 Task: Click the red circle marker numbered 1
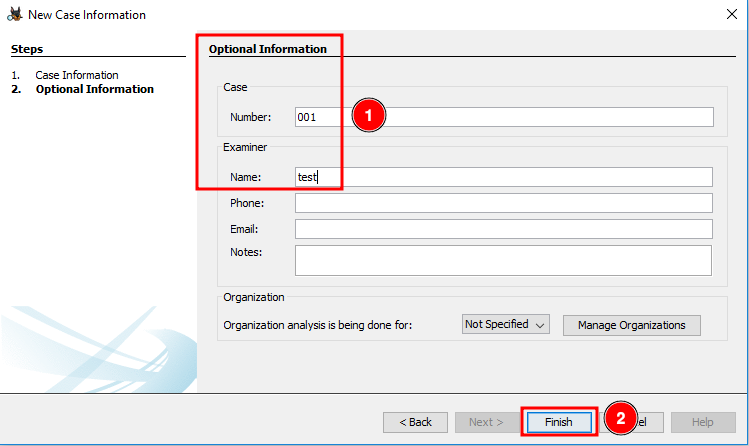368,116
